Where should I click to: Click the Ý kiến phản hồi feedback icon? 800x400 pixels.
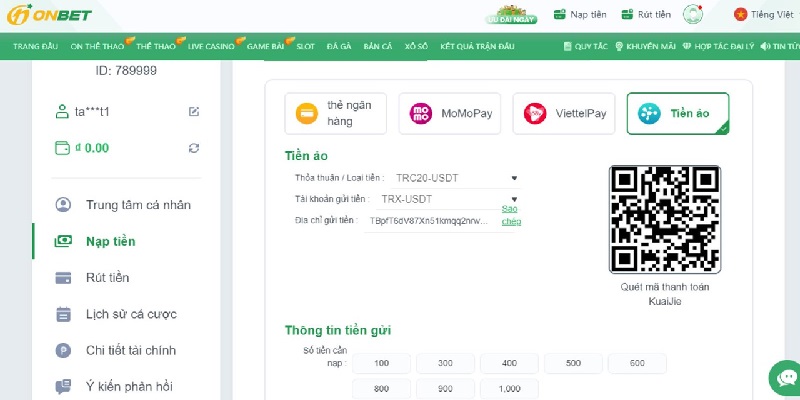[x=63, y=386]
